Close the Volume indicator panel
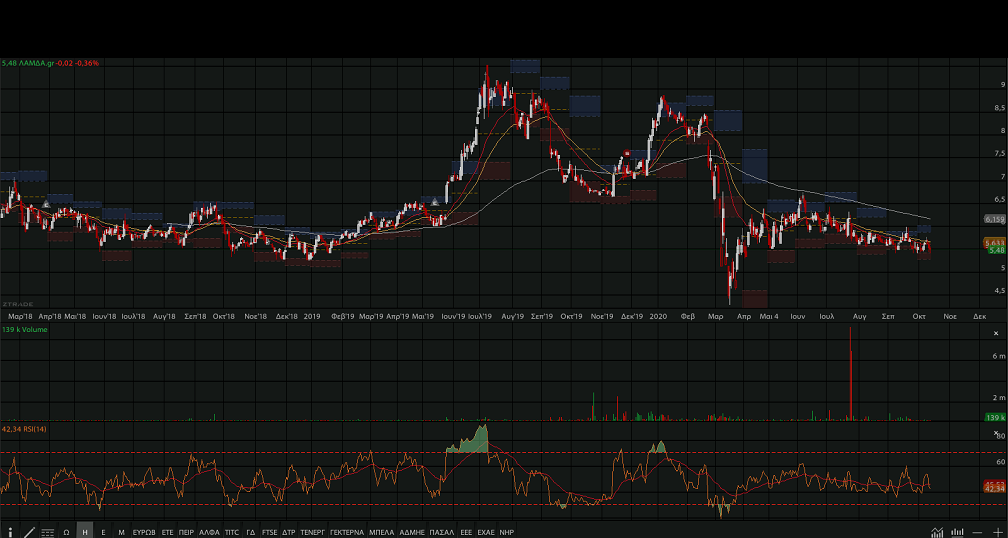The width and height of the screenshot is (1008, 538). pyautogui.click(x=996, y=332)
